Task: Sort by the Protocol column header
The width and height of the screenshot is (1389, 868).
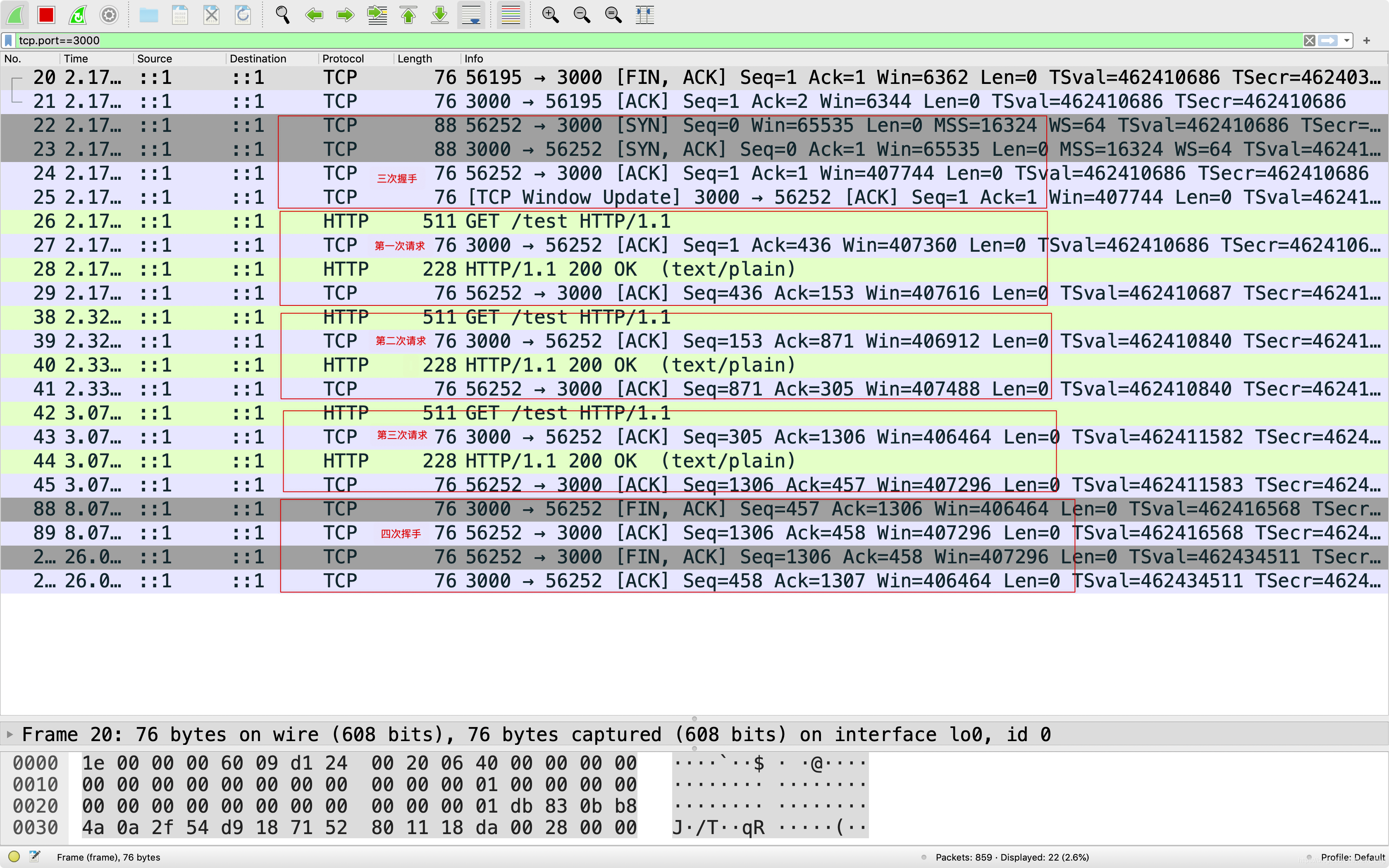Action: 343,59
